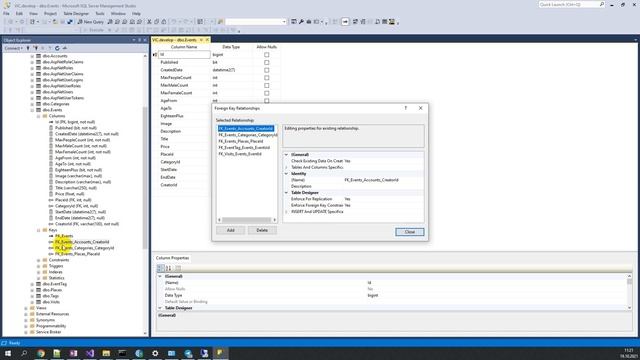Select FK_Events_Categories_CategoryId in relationship list

[247, 135]
